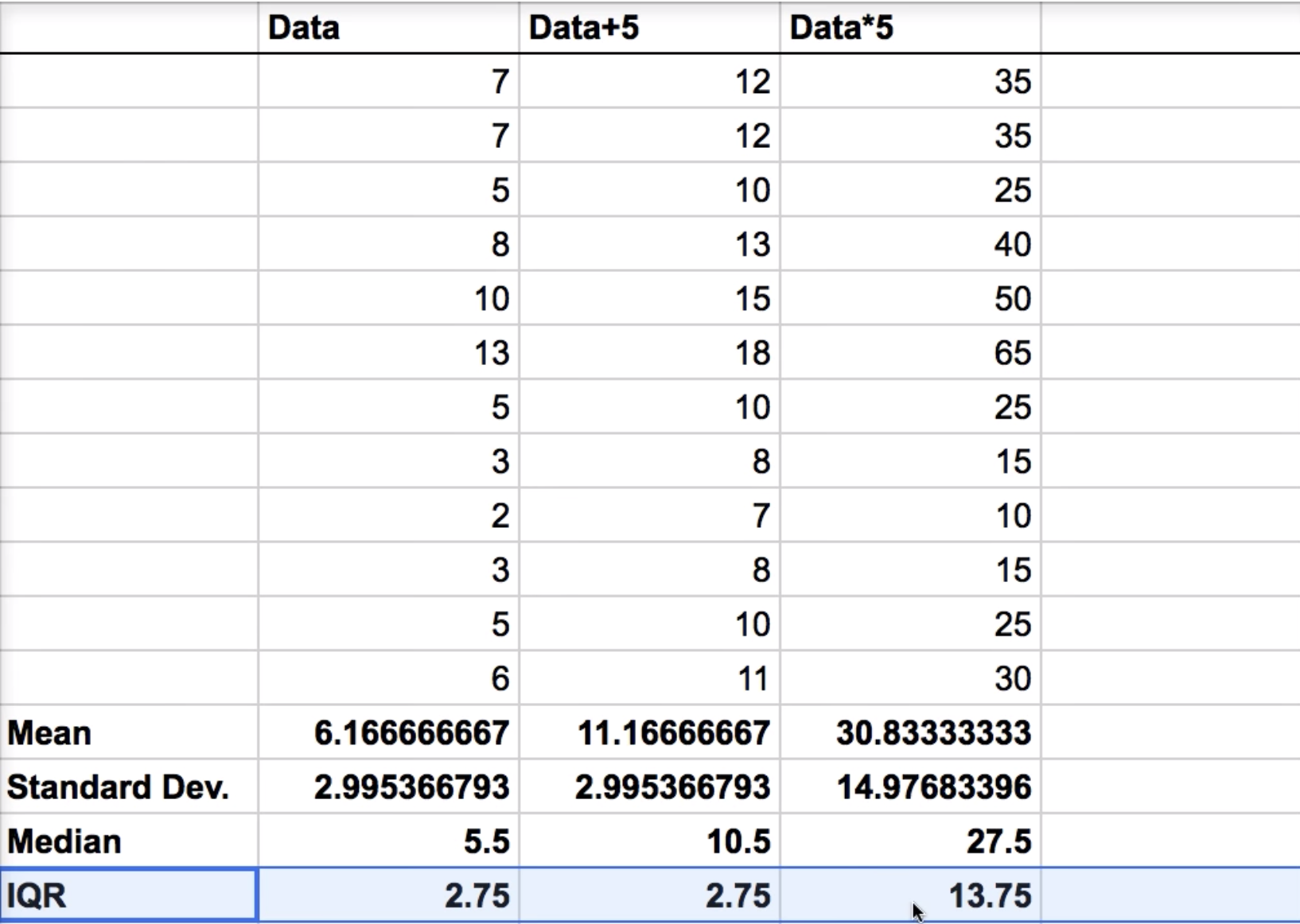Select value 11 in the Data+5 column
Screen dimensions: 1300x924
(x=650, y=678)
